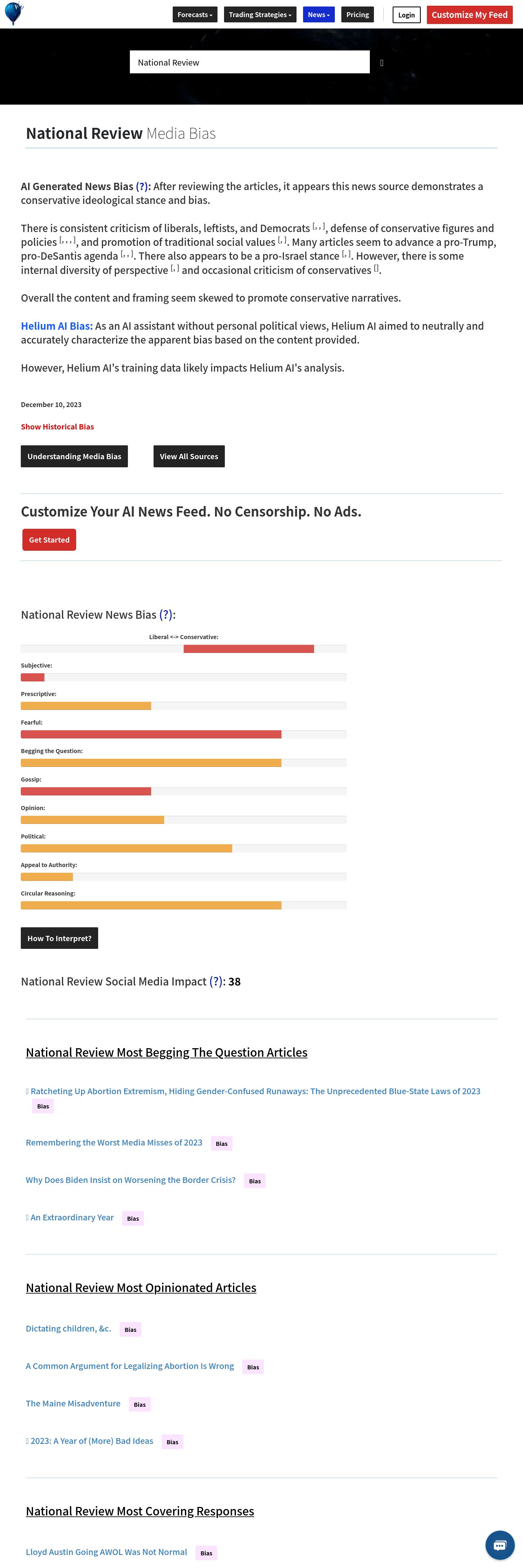This screenshot has width=523, height=1568.
Task: Click Bias tag for Worst Media Misses
Action: click(x=222, y=1144)
